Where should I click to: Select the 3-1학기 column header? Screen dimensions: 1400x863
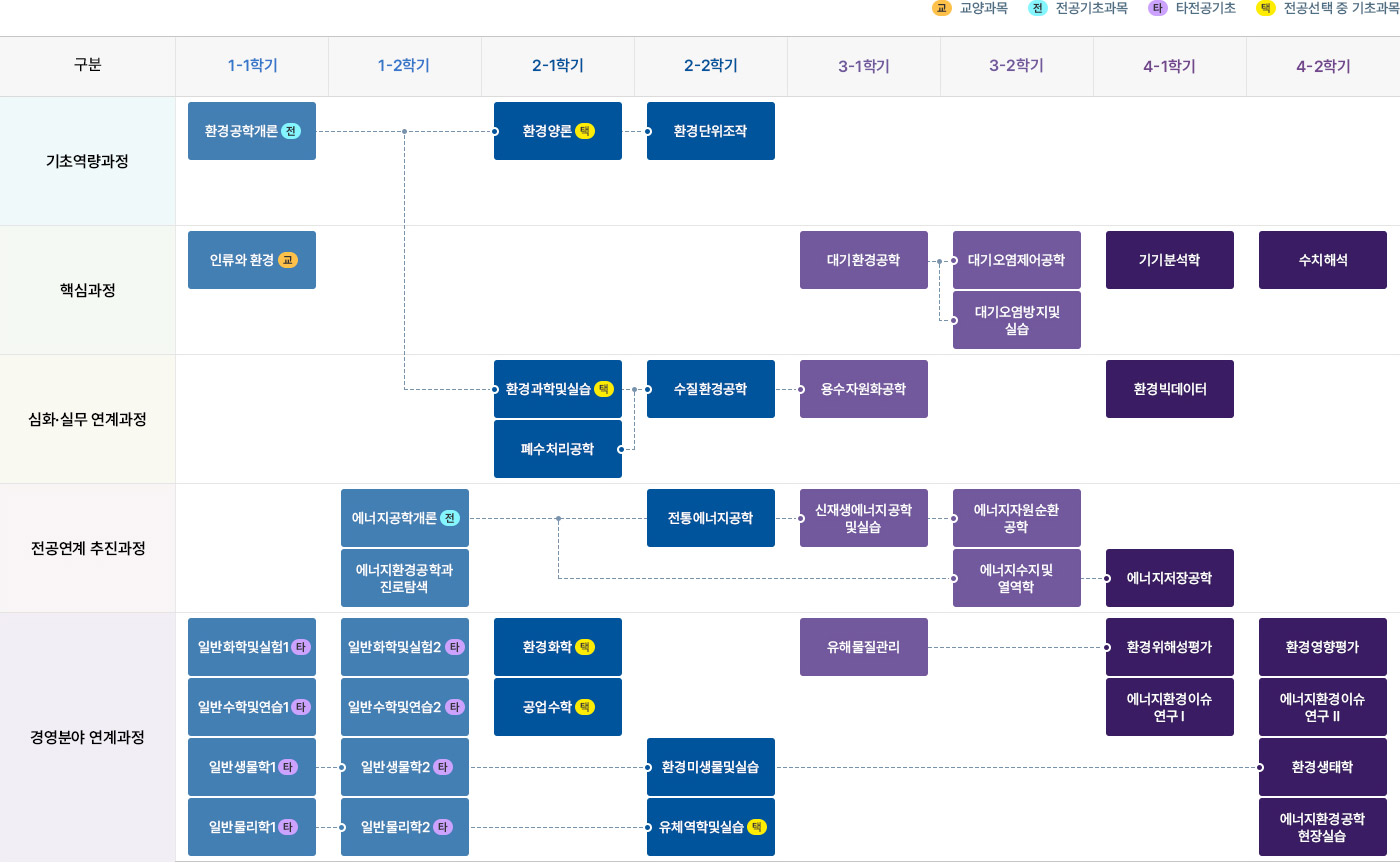click(864, 67)
